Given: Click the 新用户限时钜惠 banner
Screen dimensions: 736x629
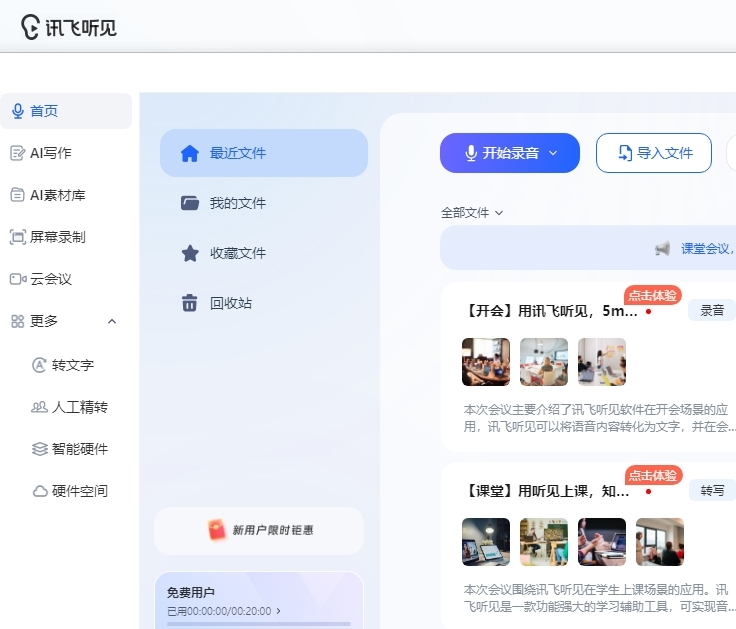Looking at the screenshot, I should (259, 530).
